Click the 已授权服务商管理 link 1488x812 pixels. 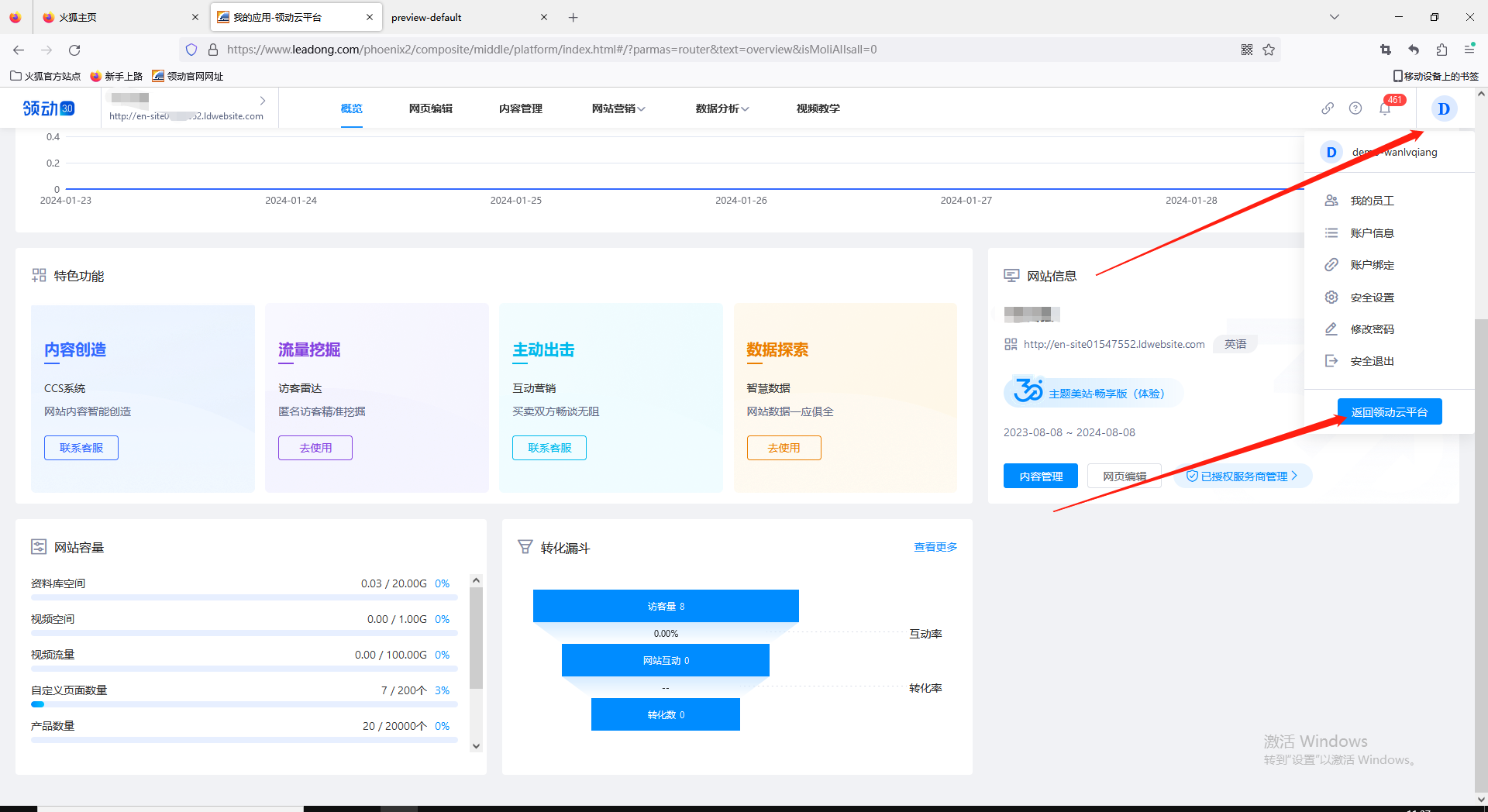click(x=1243, y=477)
